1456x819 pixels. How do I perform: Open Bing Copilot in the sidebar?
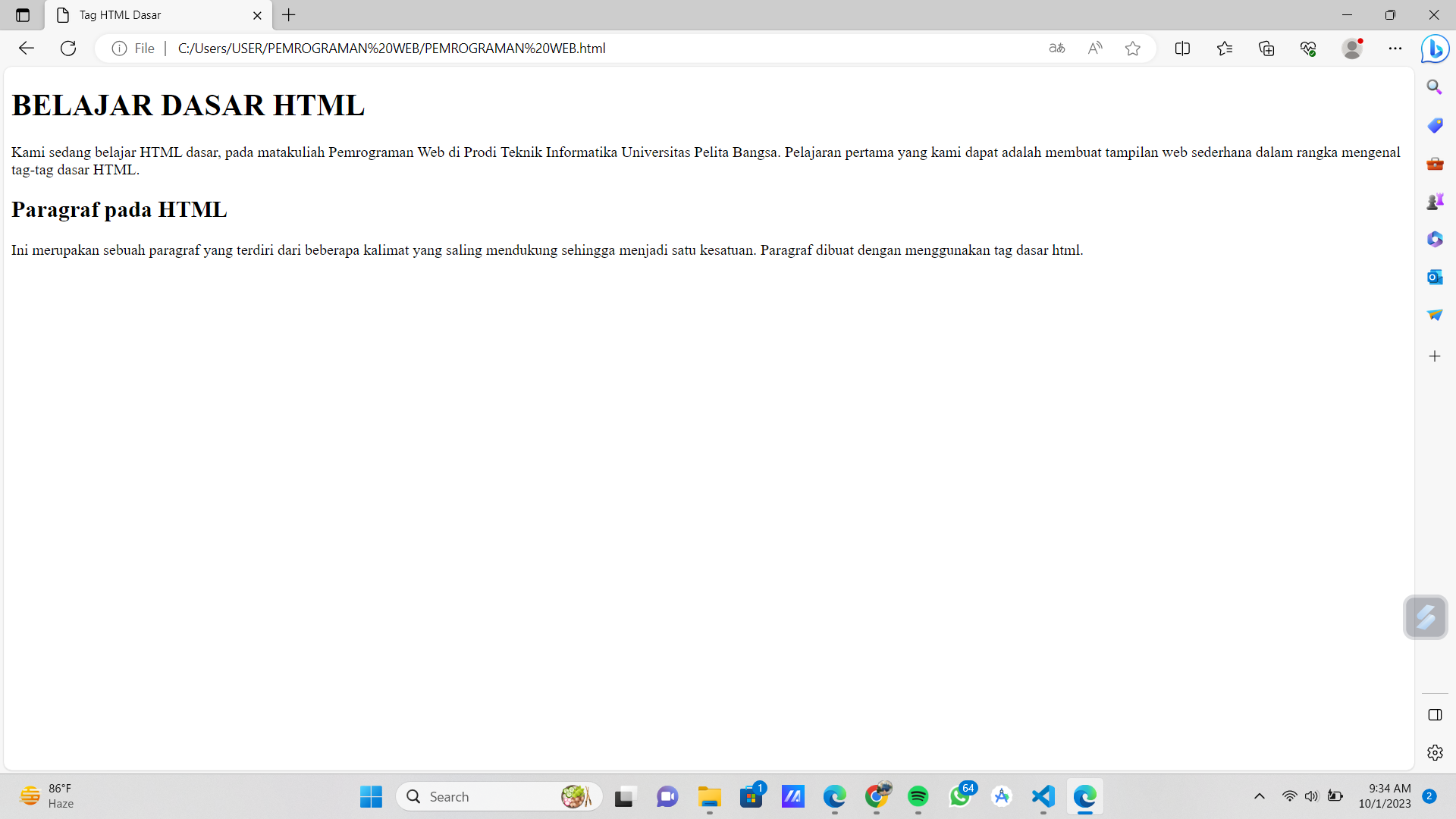click(x=1435, y=49)
